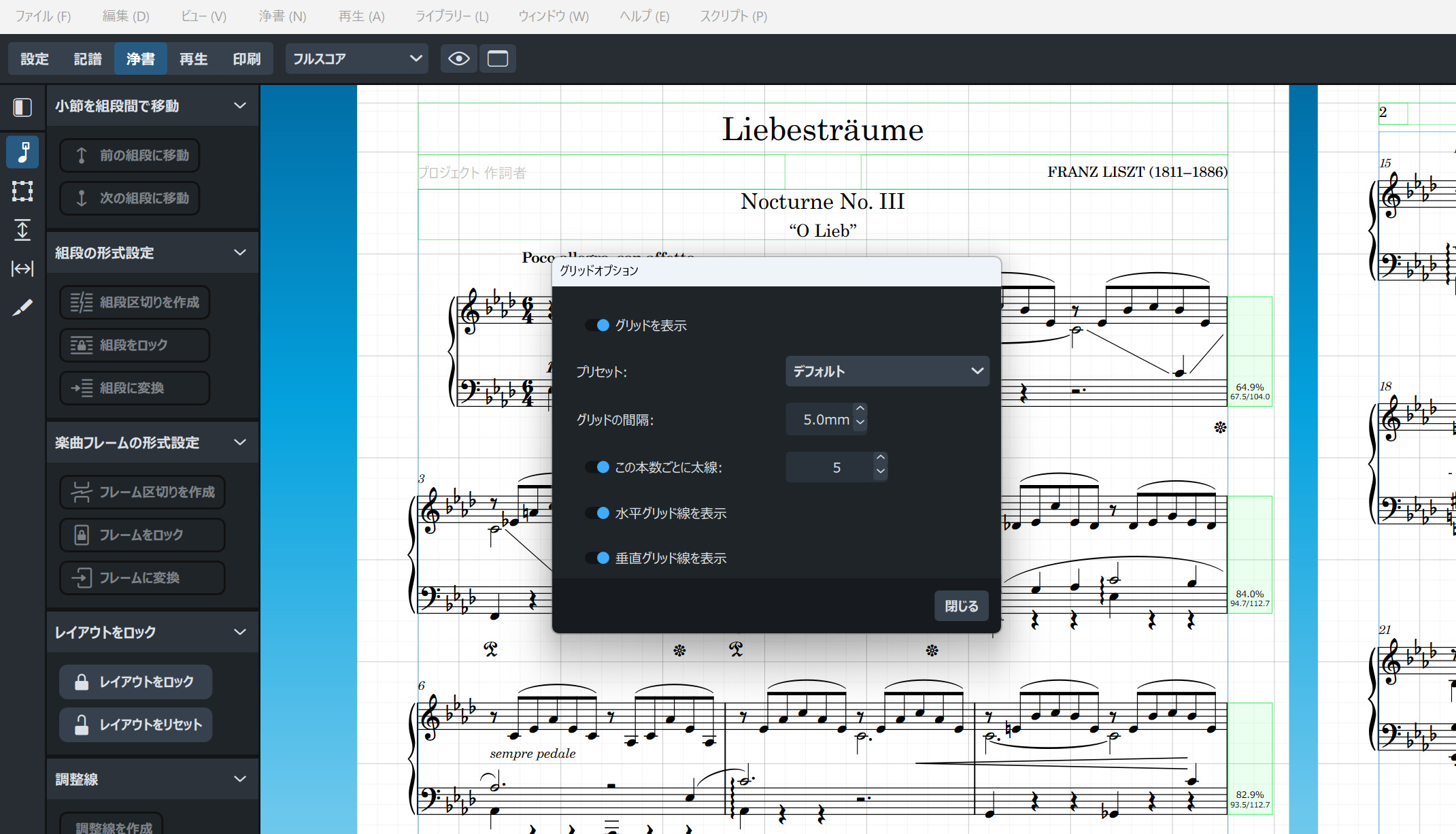
Task: Collapse 組段の形式設定 section
Action: [x=239, y=252]
